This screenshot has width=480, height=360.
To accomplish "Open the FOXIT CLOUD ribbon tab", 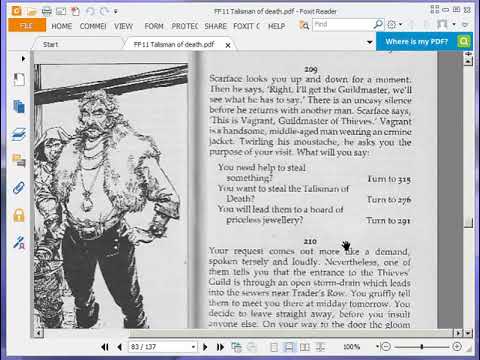I will (x=247, y=26).
